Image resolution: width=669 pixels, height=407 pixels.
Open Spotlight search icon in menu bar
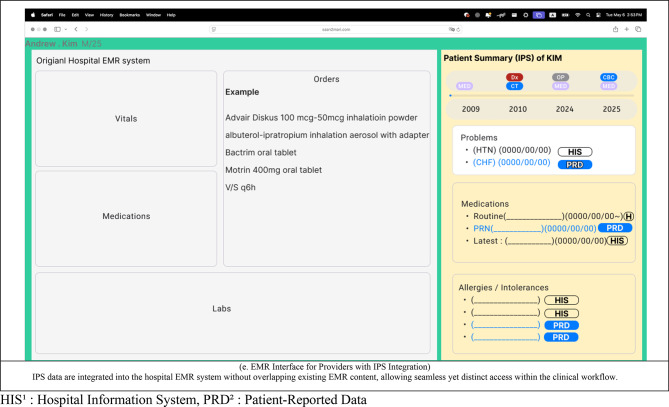click(588, 15)
